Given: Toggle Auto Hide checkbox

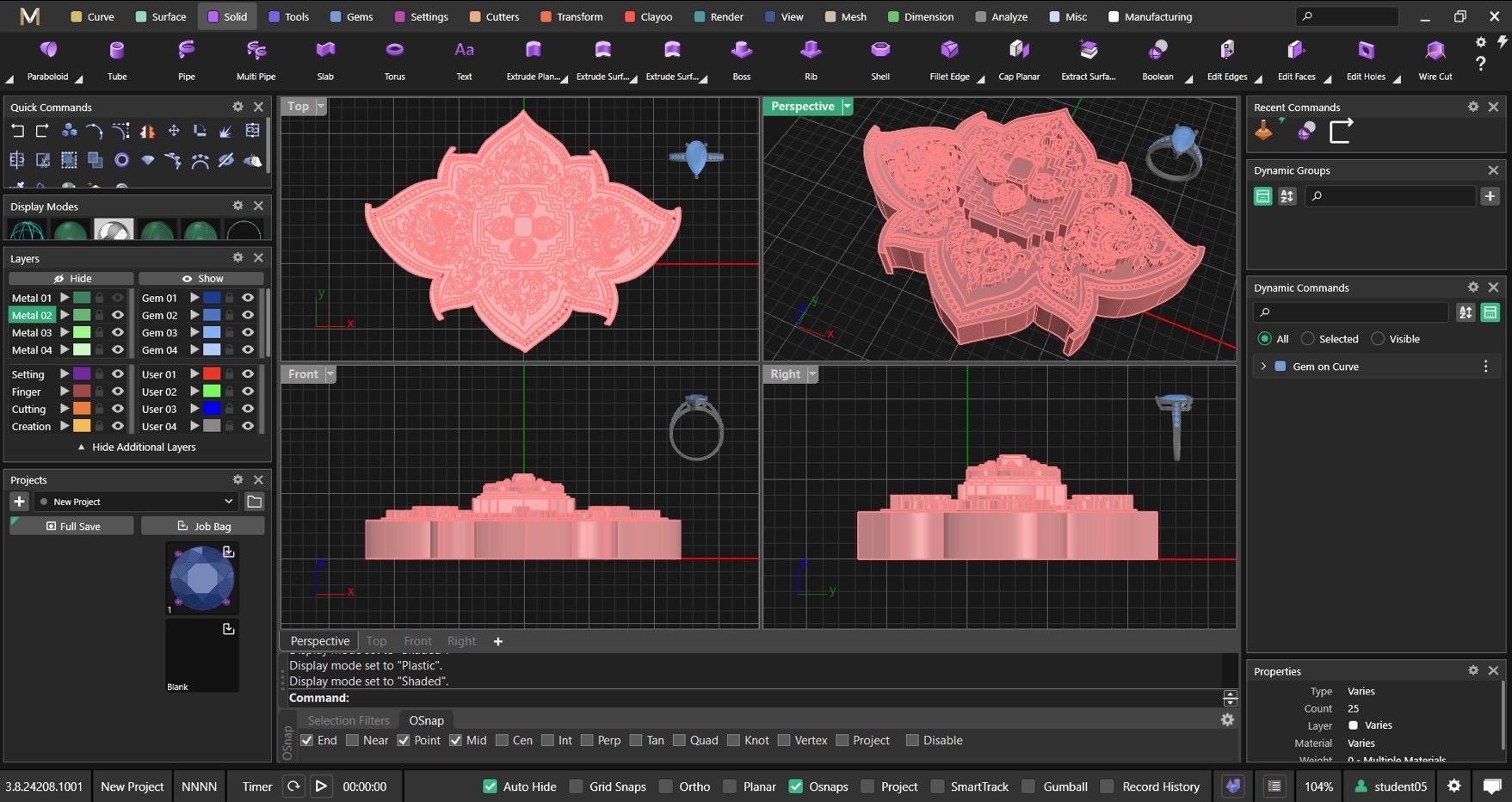Looking at the screenshot, I should point(490,787).
